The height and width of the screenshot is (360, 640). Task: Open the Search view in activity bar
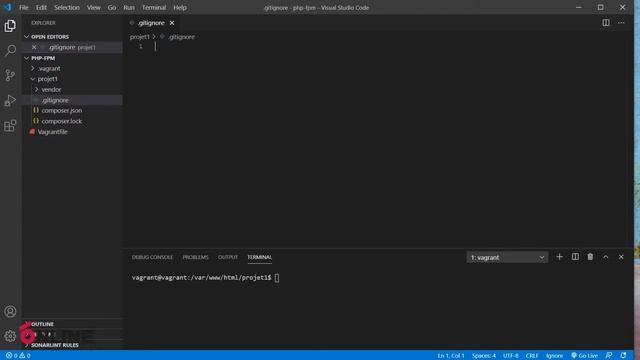[x=10, y=51]
